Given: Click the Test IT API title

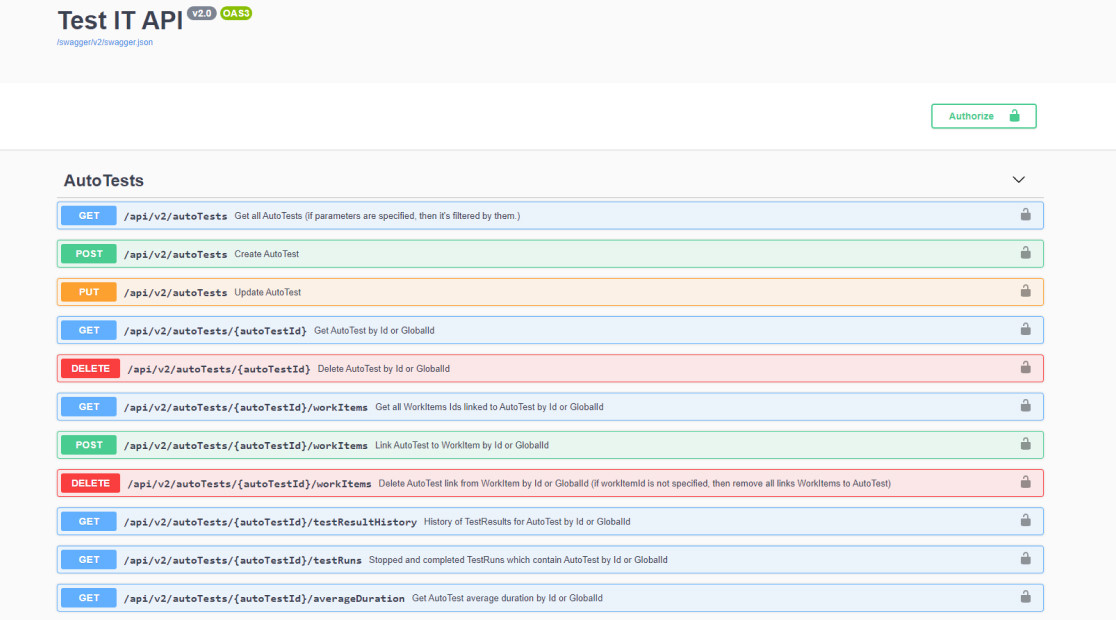Looking at the screenshot, I should click(x=120, y=21).
